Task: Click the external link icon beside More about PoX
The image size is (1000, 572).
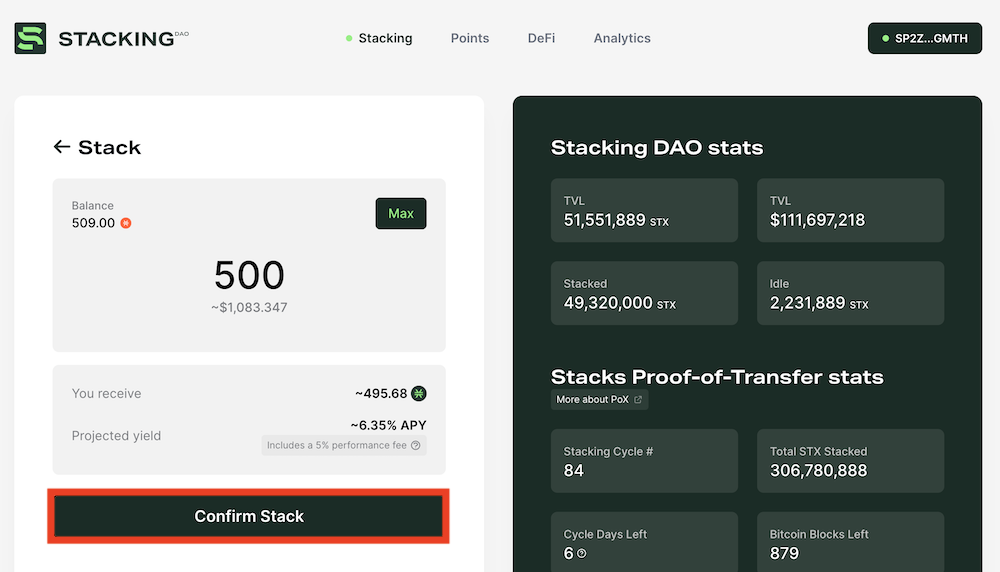Action: tap(638, 400)
